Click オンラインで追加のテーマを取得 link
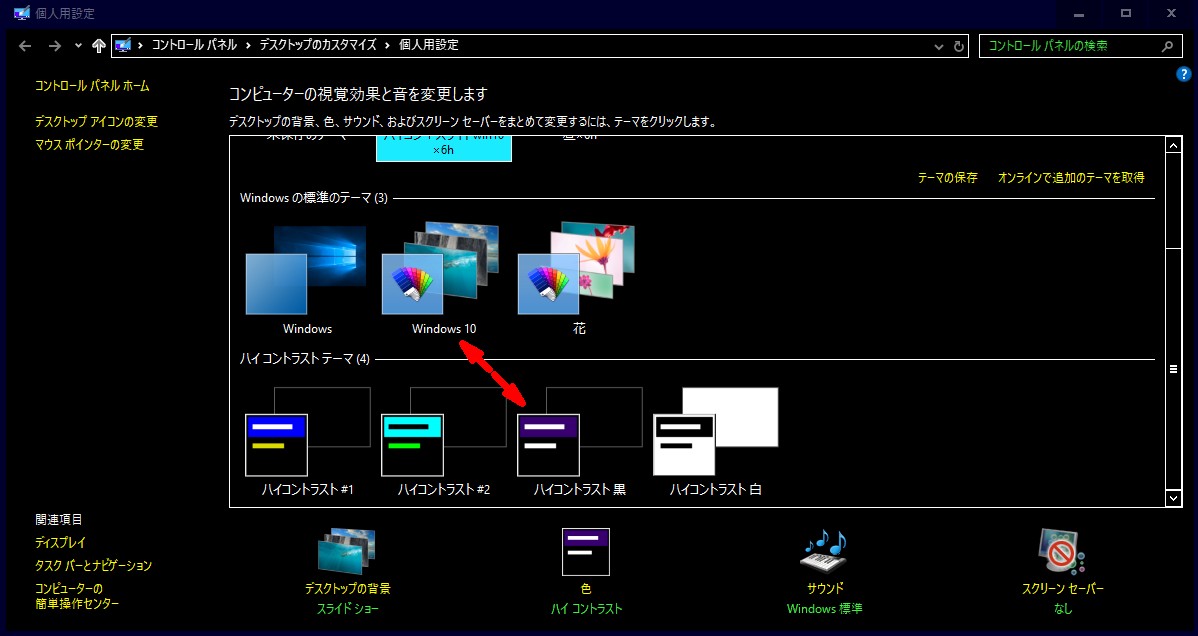 (1071, 177)
